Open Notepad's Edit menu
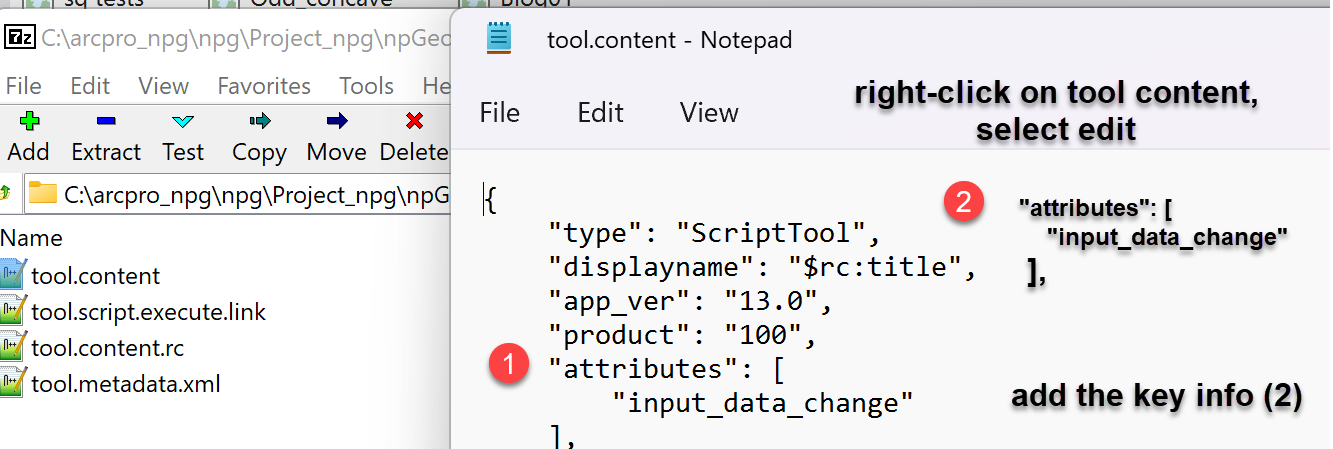The height and width of the screenshot is (449, 1333). pyautogui.click(x=600, y=112)
